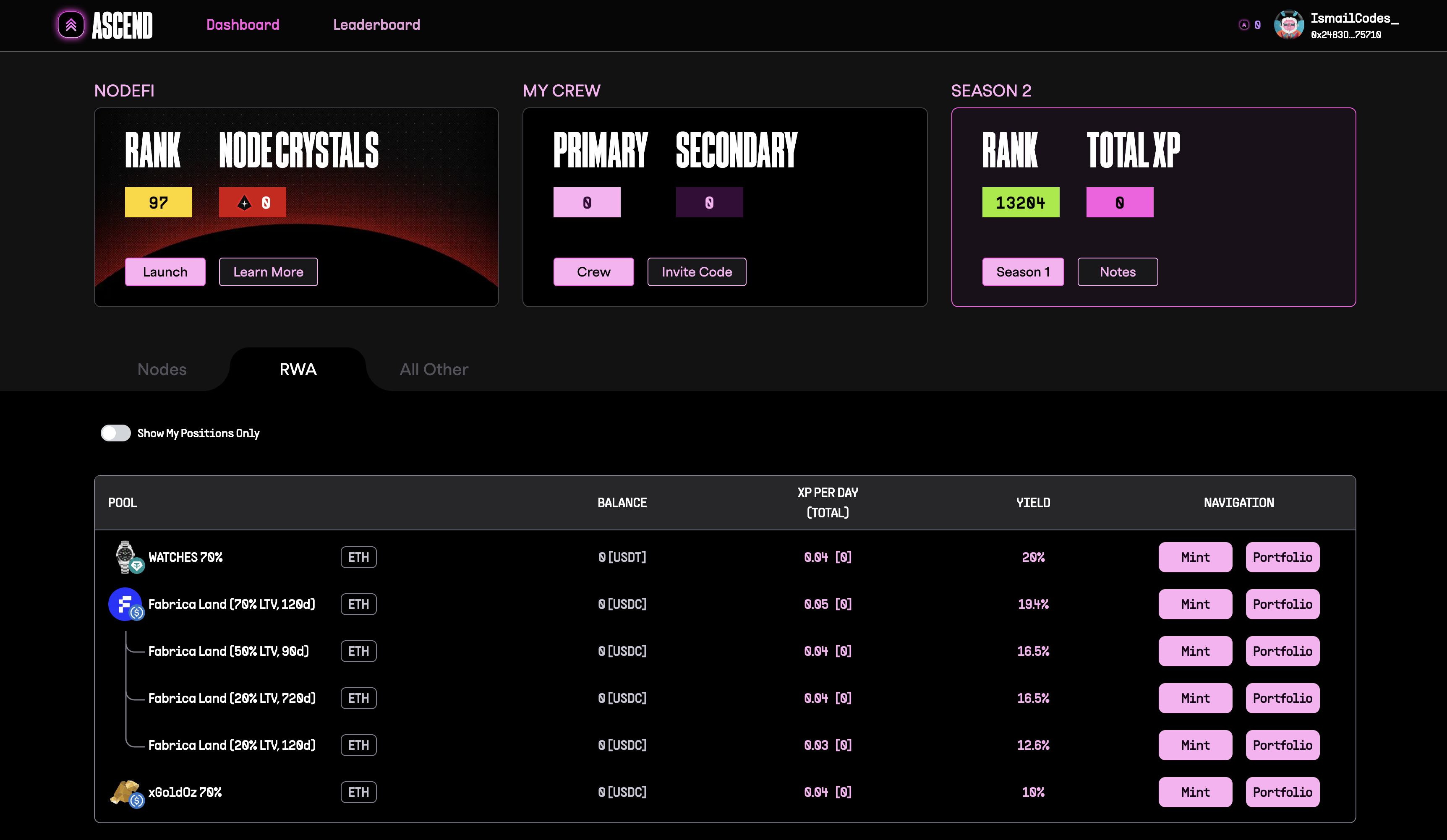Screen dimensions: 1447x840
Task: Click the Ascend logo icon
Action: 71,25
